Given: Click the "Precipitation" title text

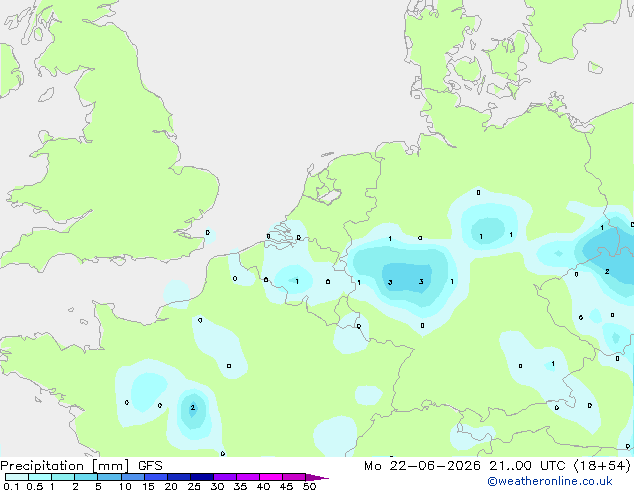Looking at the screenshot, I should (x=42, y=466).
